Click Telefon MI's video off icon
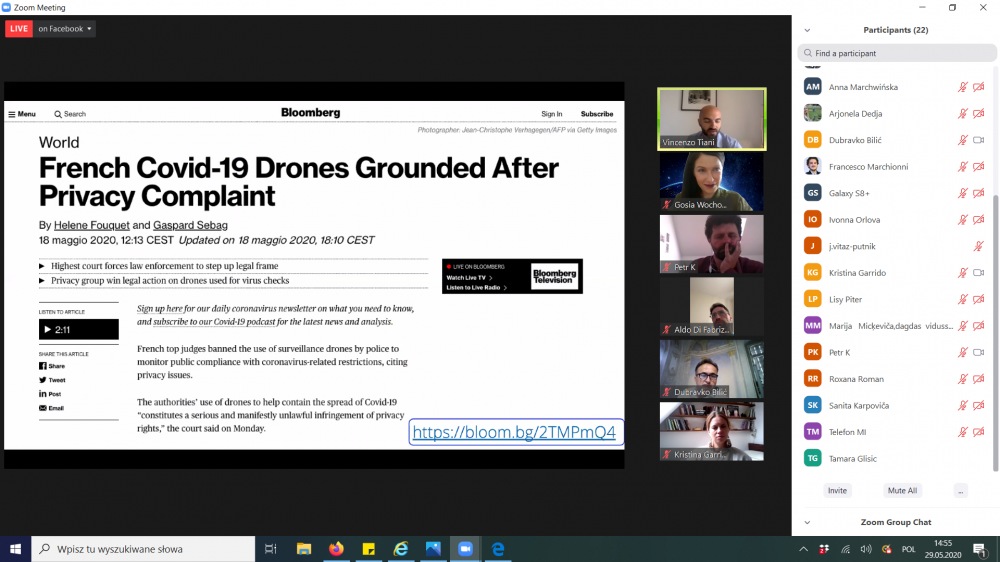Screen dimensions: 1000x562 (978, 432)
